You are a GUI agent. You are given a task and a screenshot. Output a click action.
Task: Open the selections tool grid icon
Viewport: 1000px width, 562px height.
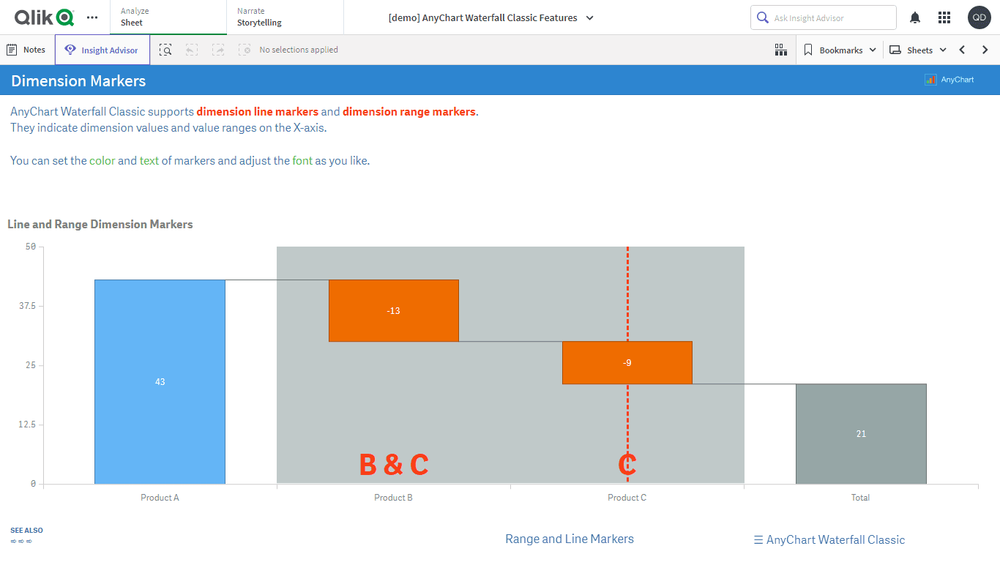click(x=781, y=50)
